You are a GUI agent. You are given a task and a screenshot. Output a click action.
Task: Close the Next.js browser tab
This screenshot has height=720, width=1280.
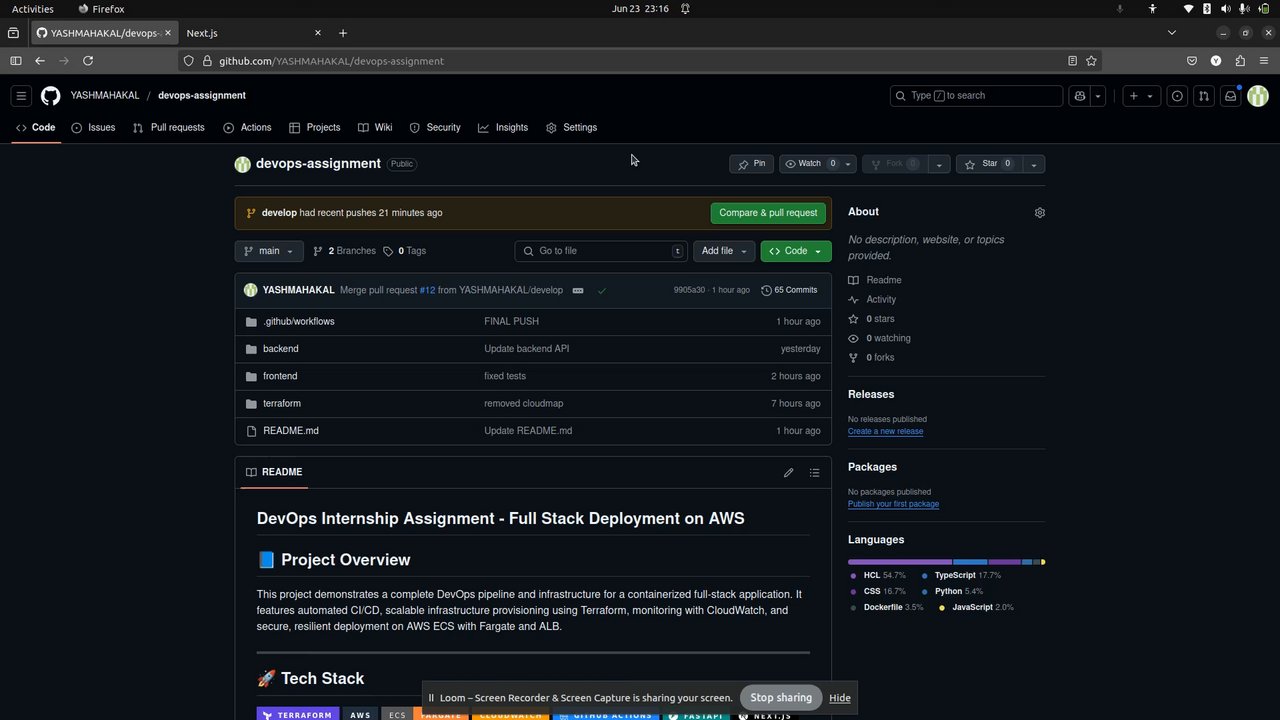[x=318, y=33]
